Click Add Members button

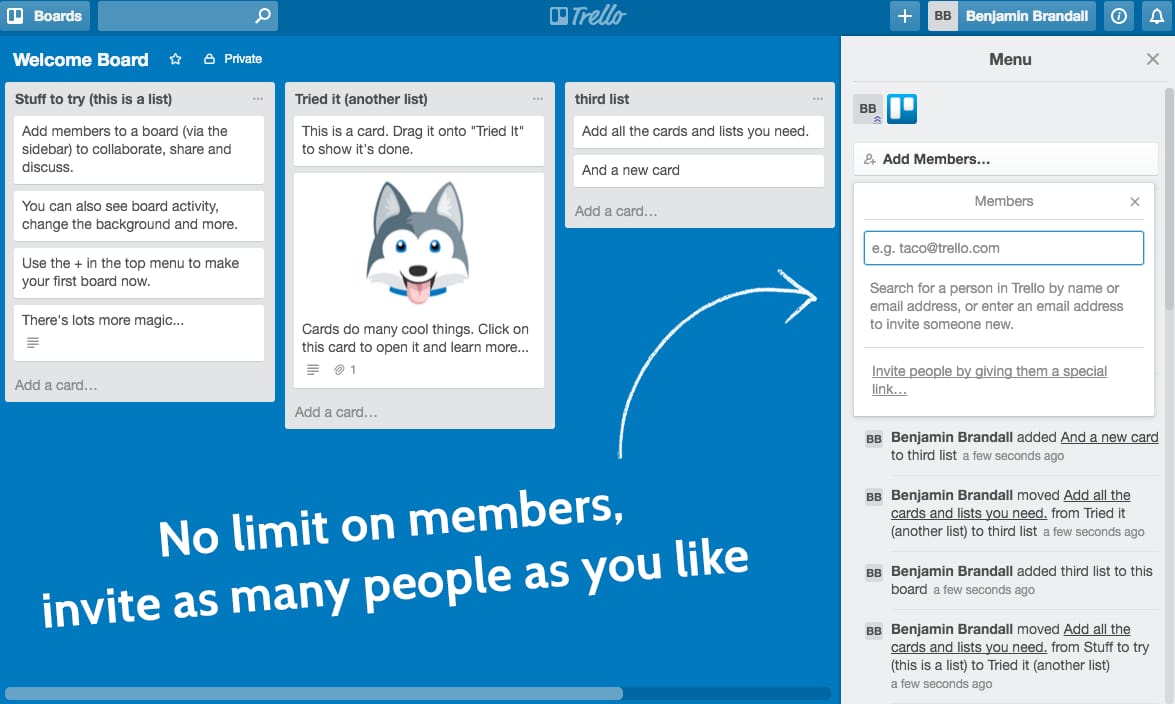click(x=1006, y=159)
